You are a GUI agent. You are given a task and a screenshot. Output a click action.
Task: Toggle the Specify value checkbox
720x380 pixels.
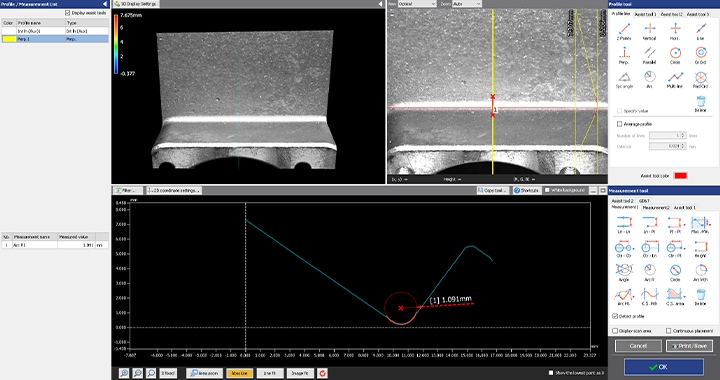(x=619, y=111)
